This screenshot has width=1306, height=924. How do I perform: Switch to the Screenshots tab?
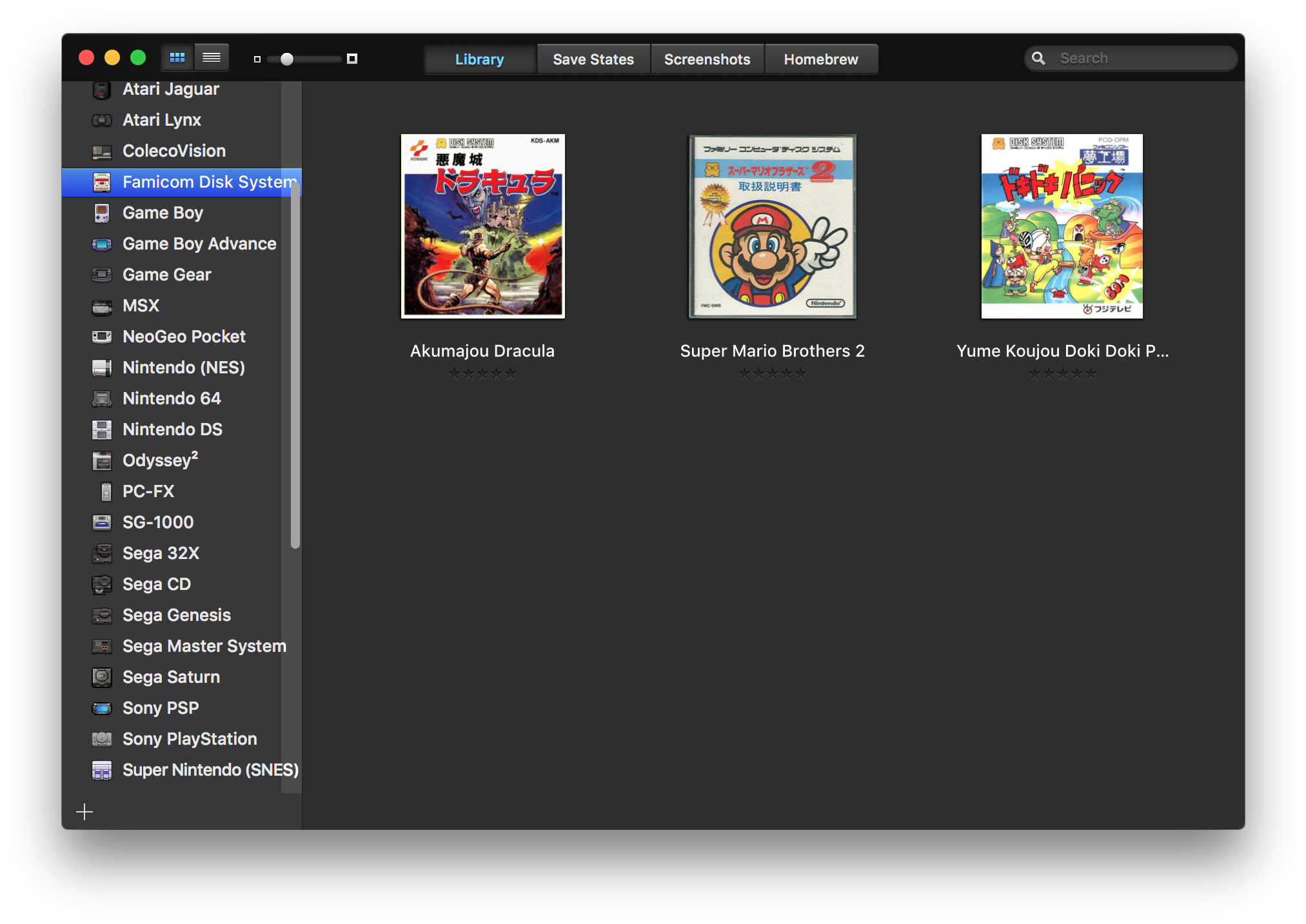point(707,59)
